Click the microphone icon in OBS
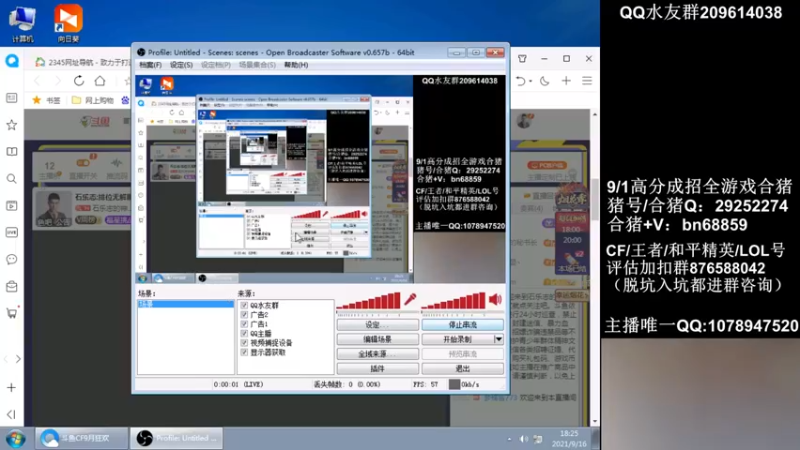Screen dimensions: 800x450 pos(410,299)
